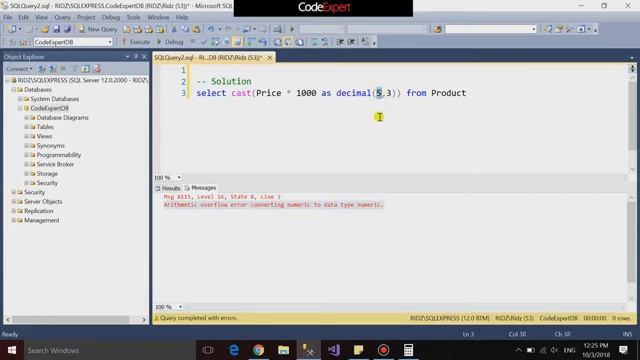The width and height of the screenshot is (640, 360).
Task: Expand the System Databases folder
Action: pos(20,99)
